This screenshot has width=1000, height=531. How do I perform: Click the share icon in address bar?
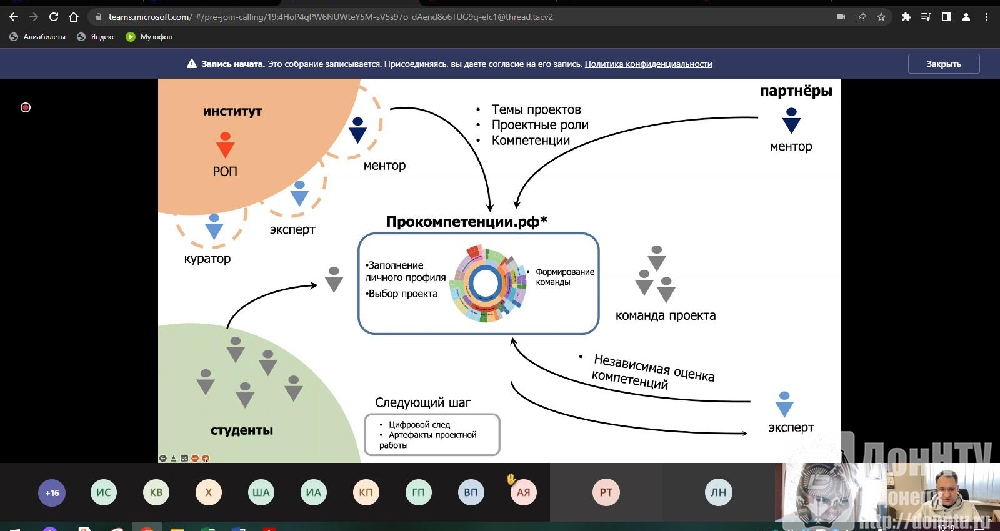pyautogui.click(x=862, y=17)
